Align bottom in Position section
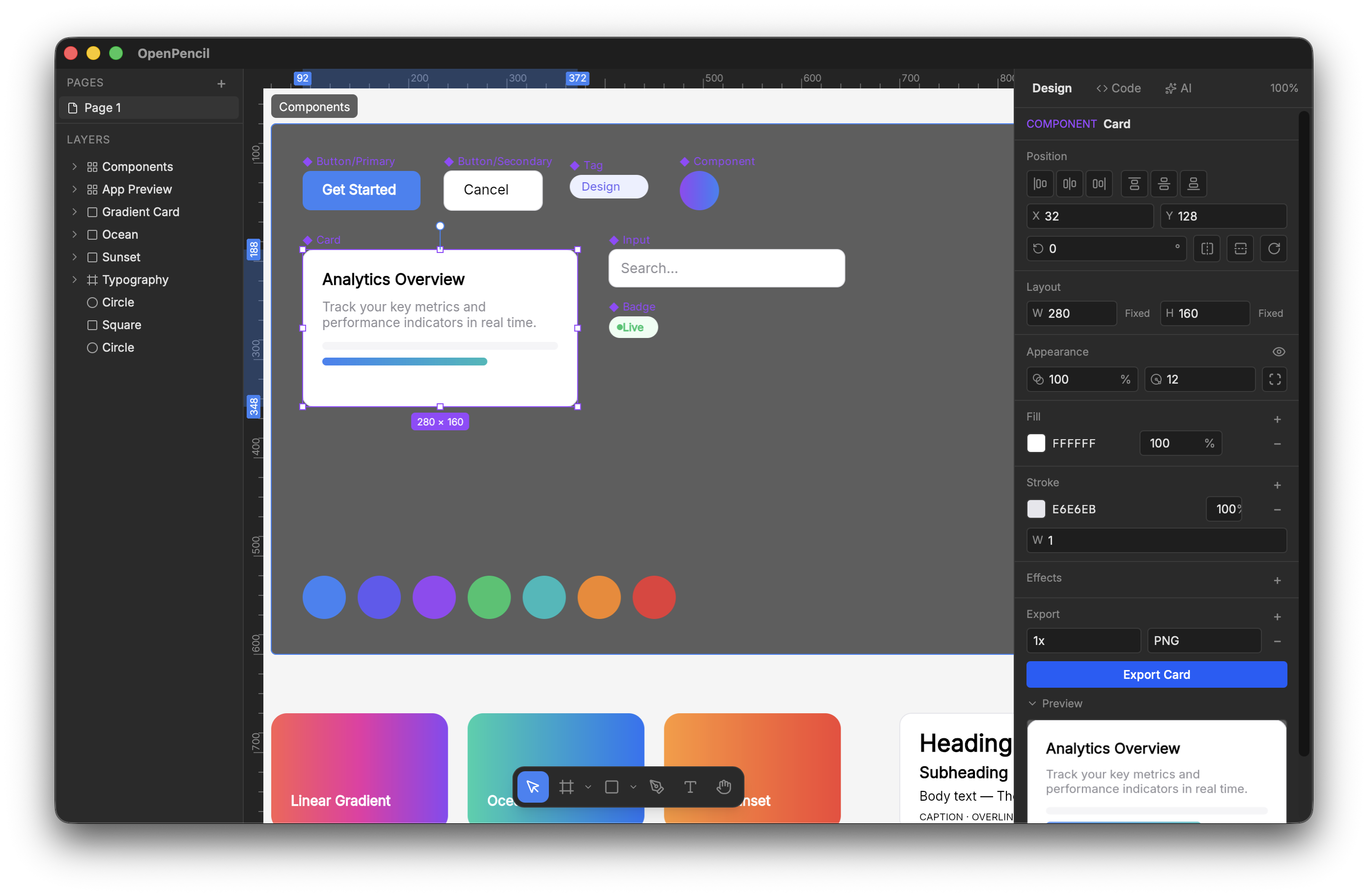The image size is (1368, 896). pyautogui.click(x=1193, y=184)
